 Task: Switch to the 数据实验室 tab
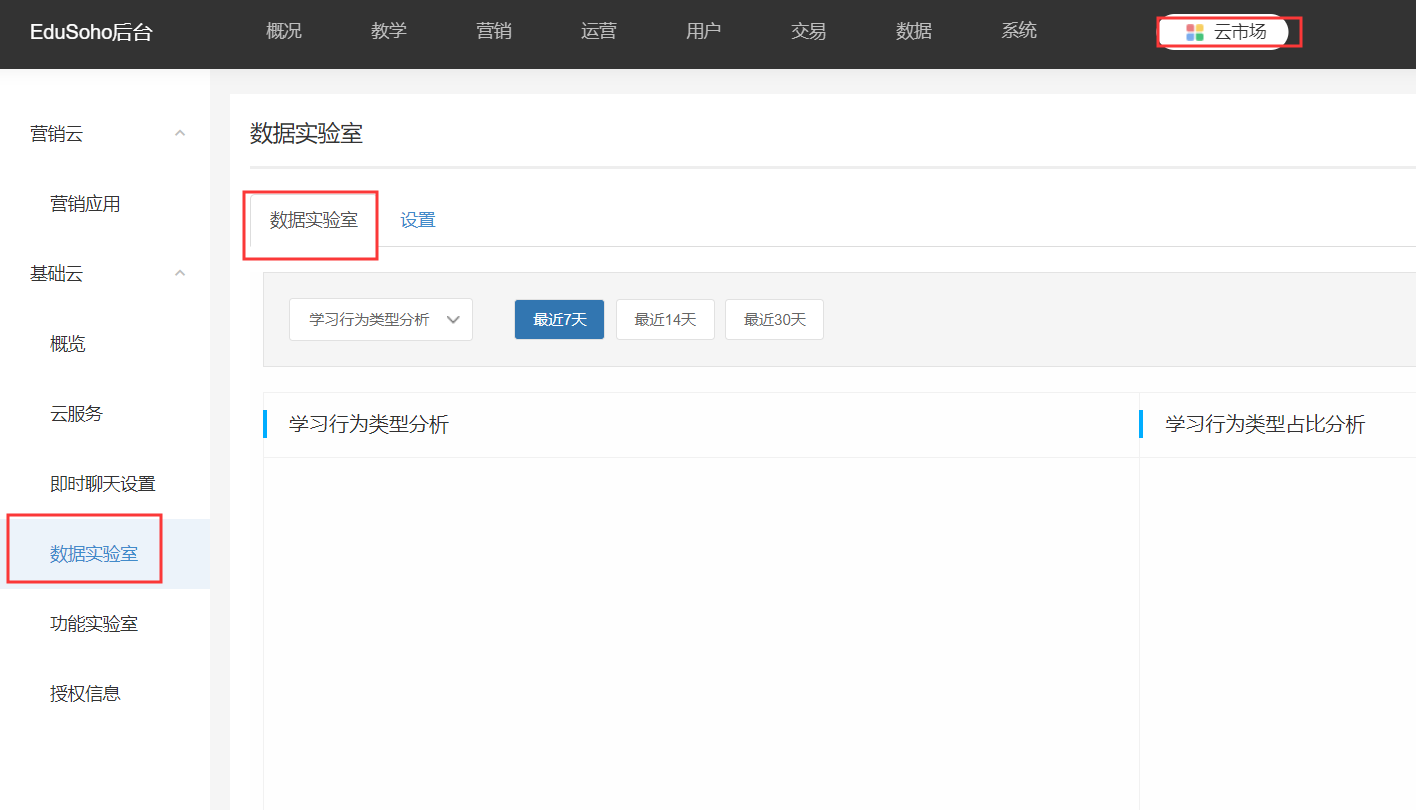313,220
